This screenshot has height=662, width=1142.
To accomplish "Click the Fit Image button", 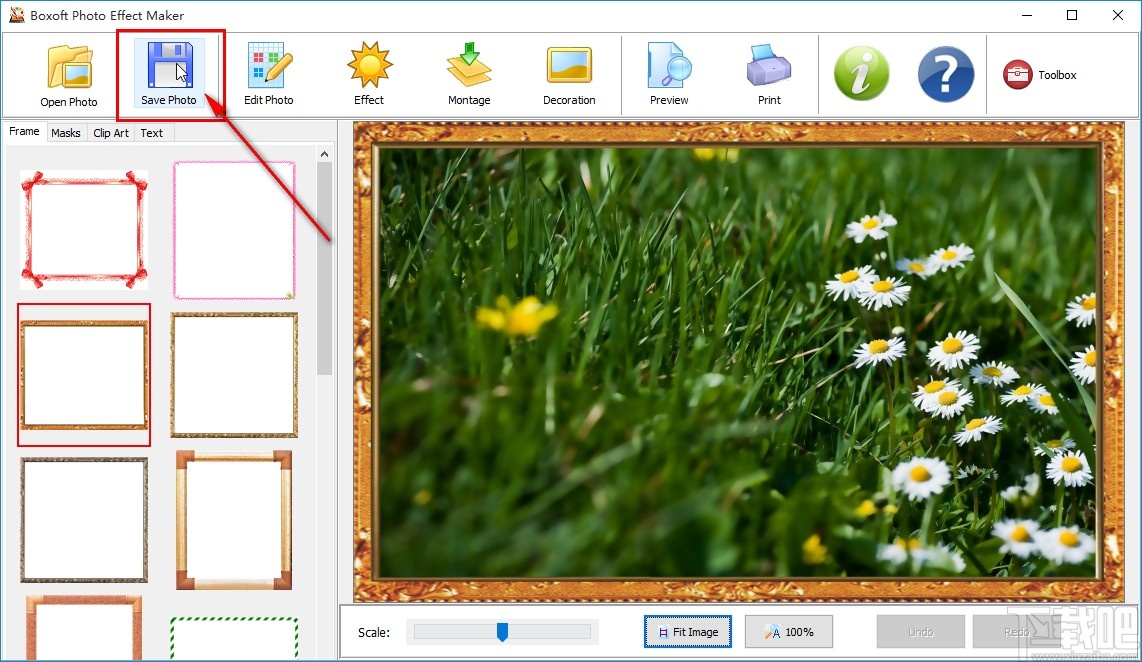I will [688, 631].
